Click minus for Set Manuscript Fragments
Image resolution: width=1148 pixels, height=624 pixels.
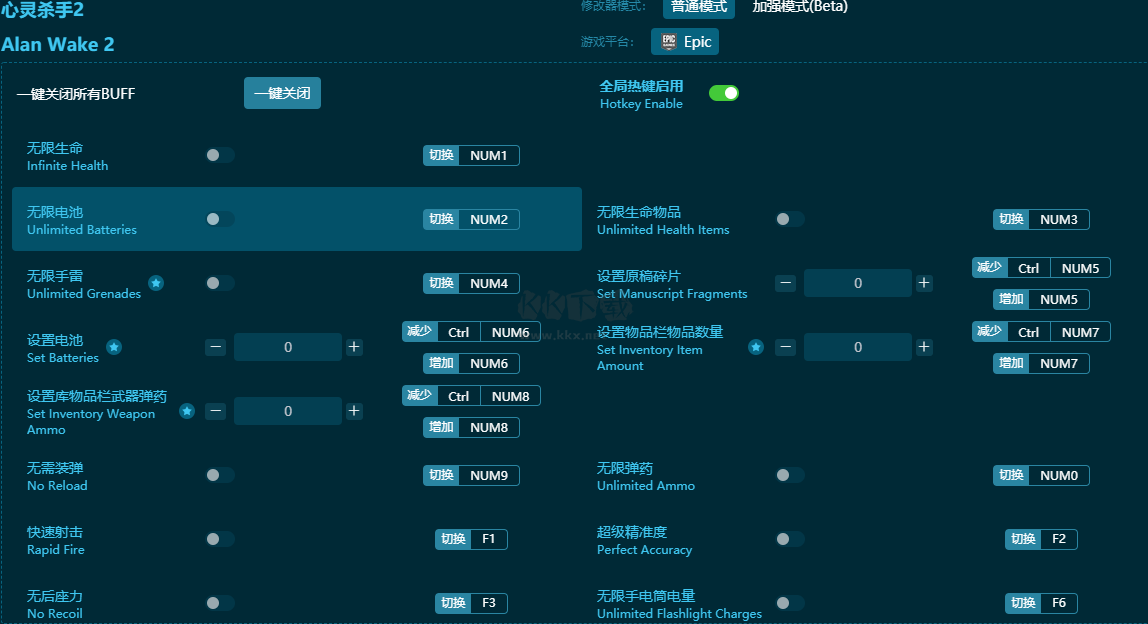click(x=786, y=283)
